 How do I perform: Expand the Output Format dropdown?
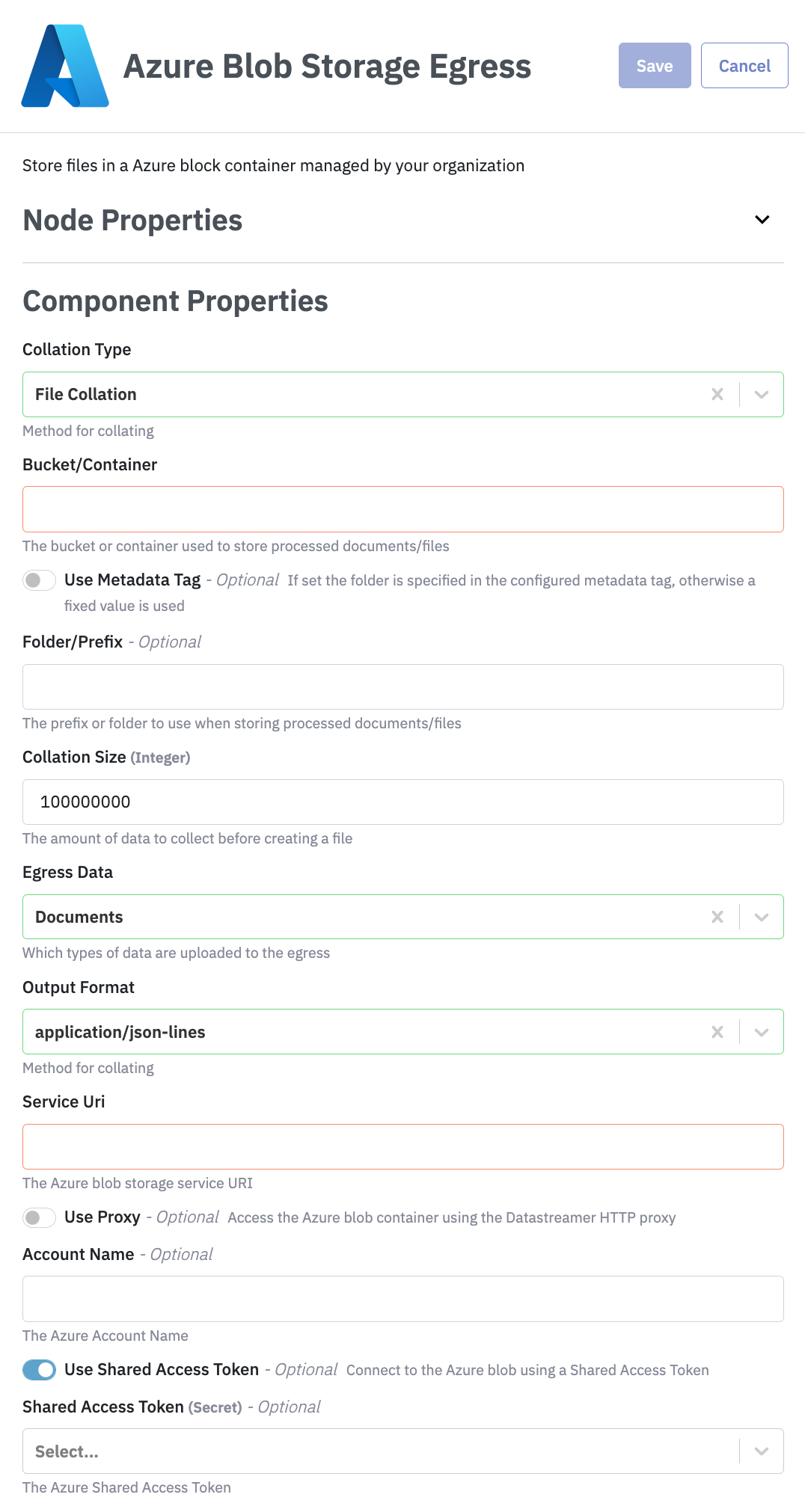[x=762, y=1032]
